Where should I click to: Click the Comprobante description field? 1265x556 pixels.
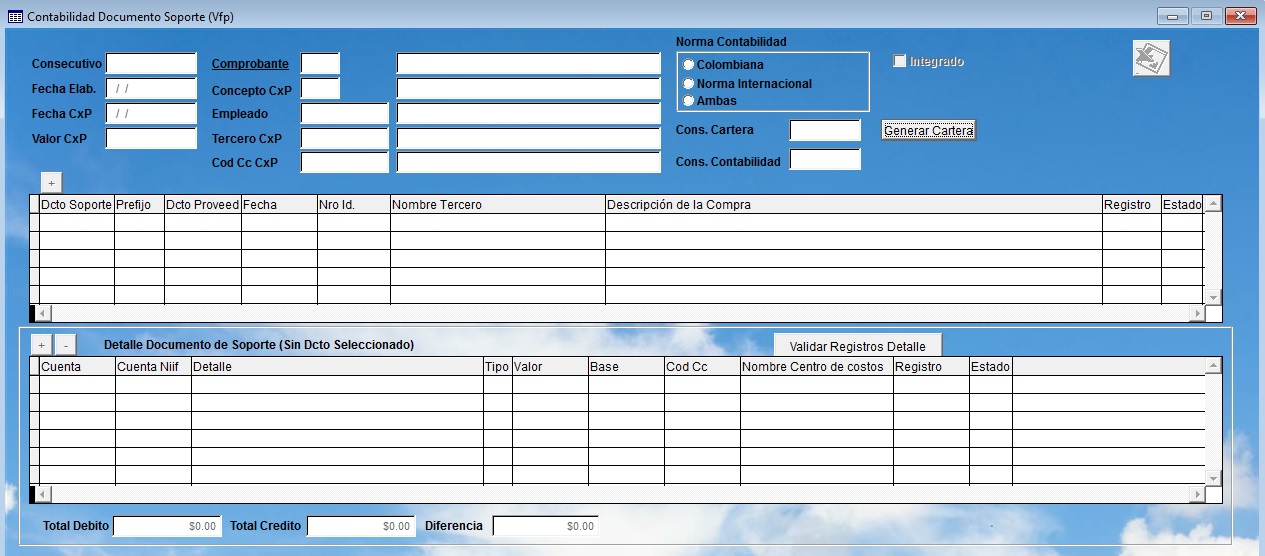click(x=529, y=63)
